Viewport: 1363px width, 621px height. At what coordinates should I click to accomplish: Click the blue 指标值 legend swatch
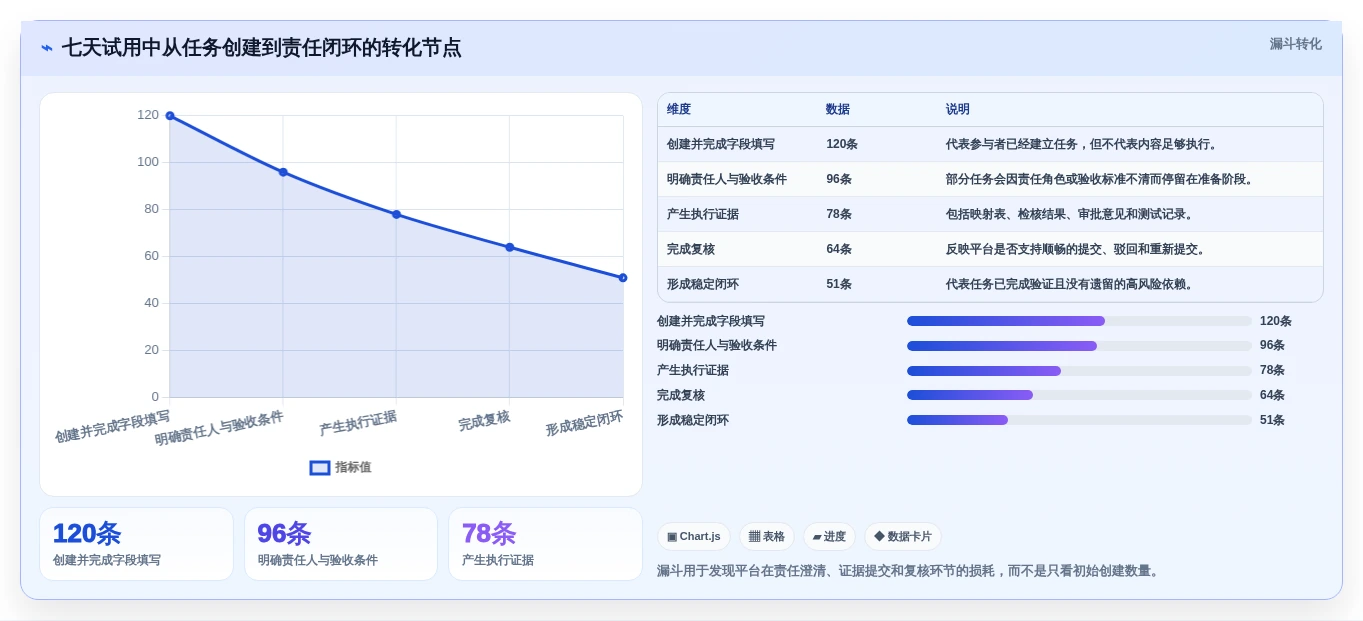(320, 467)
